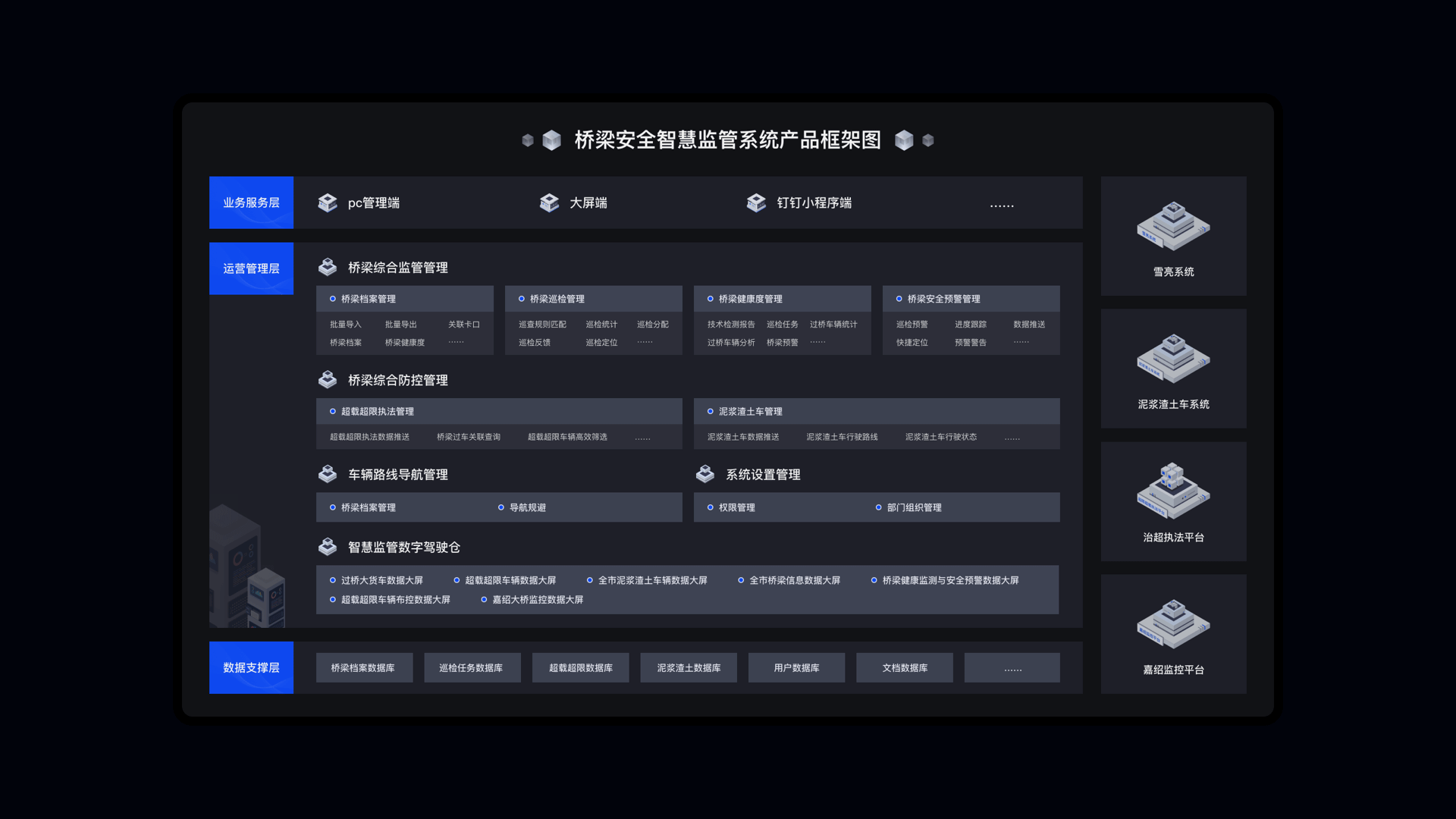
Task: Click the 桥梁综合监管管理 section icon
Action: click(x=328, y=267)
